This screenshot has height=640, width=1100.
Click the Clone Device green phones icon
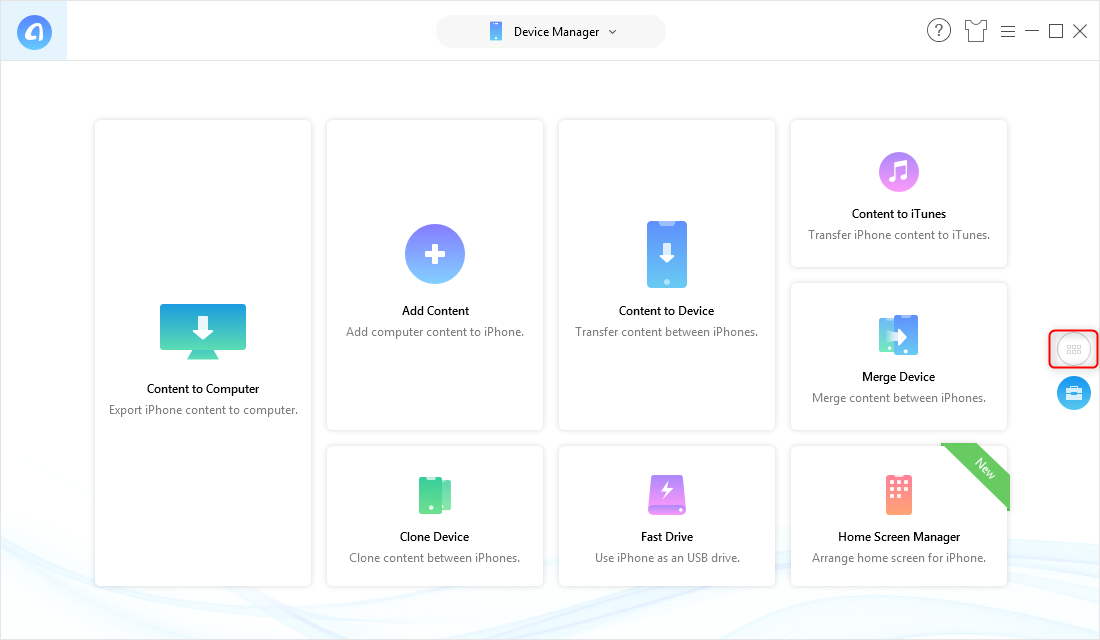[x=435, y=495]
